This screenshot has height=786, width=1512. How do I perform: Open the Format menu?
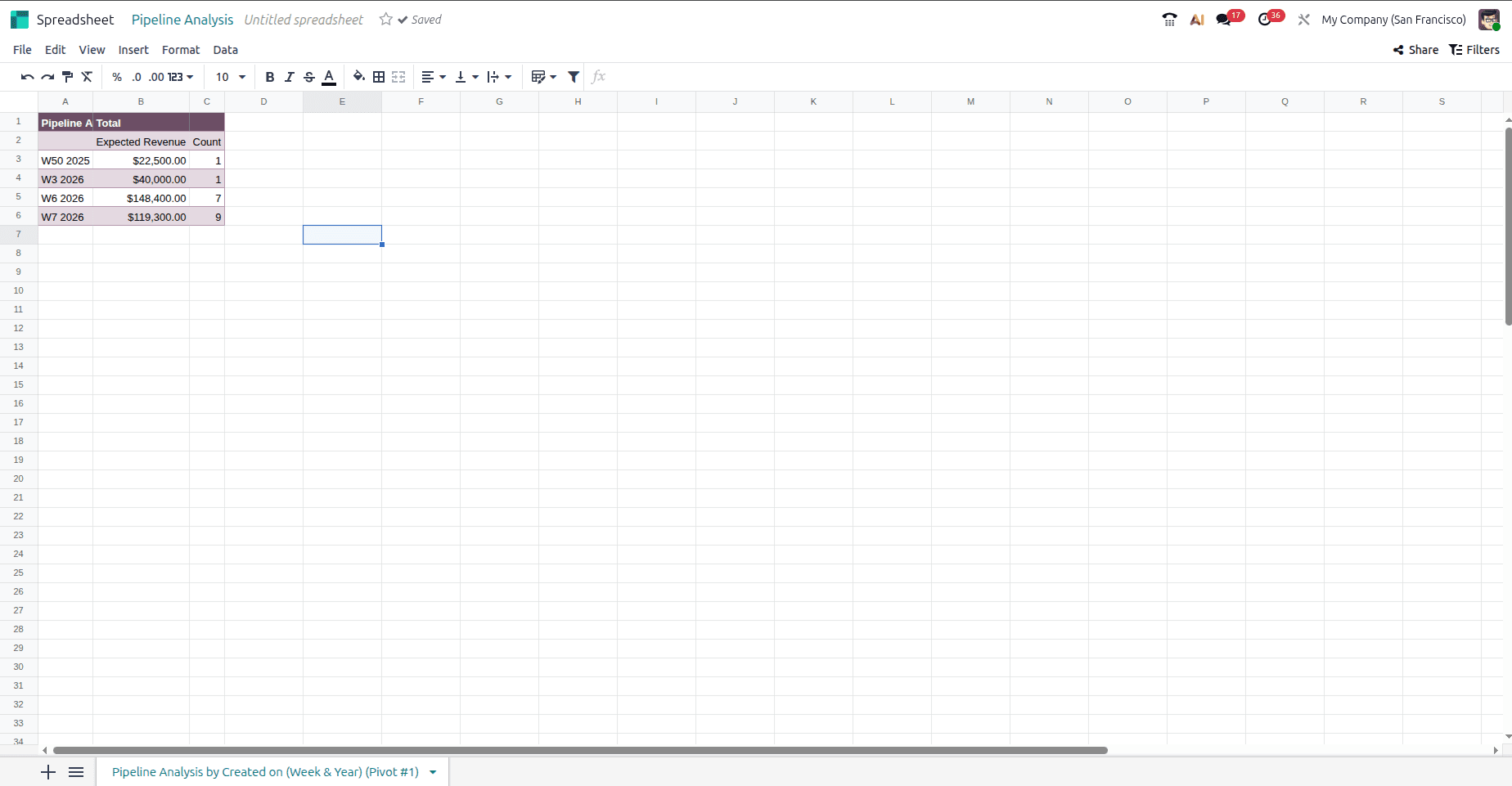tap(181, 50)
